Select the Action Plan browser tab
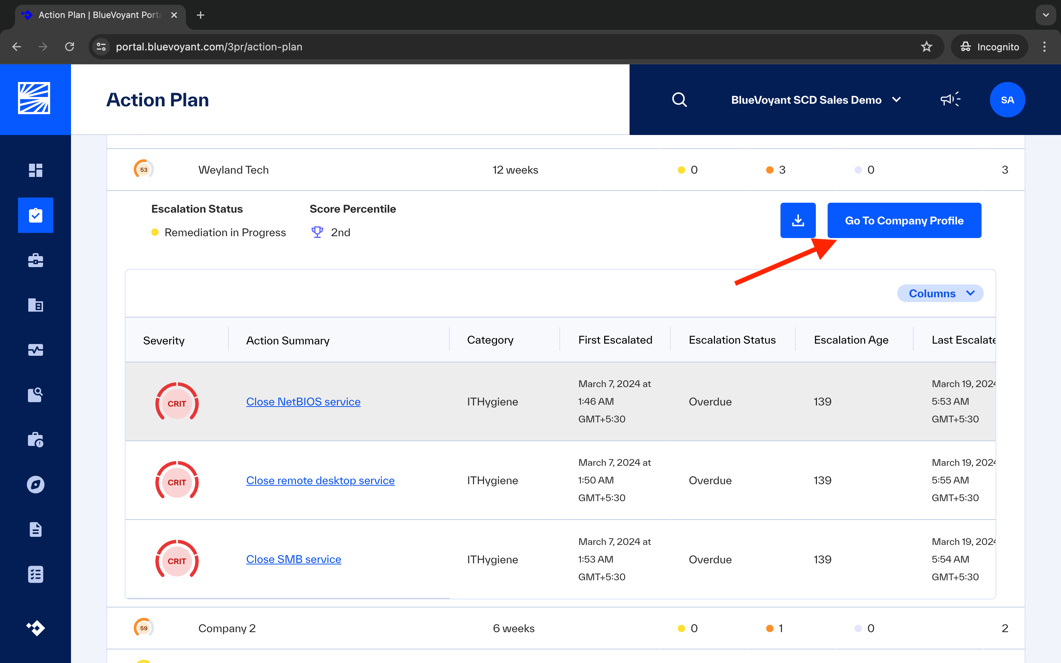 point(100,15)
